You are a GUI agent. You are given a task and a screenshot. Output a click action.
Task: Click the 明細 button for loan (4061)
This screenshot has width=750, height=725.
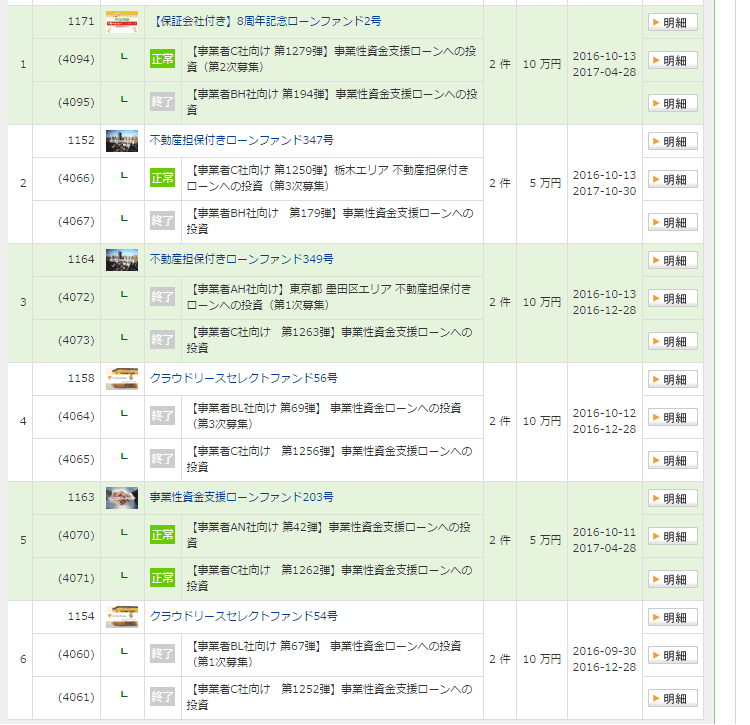[x=672, y=698]
